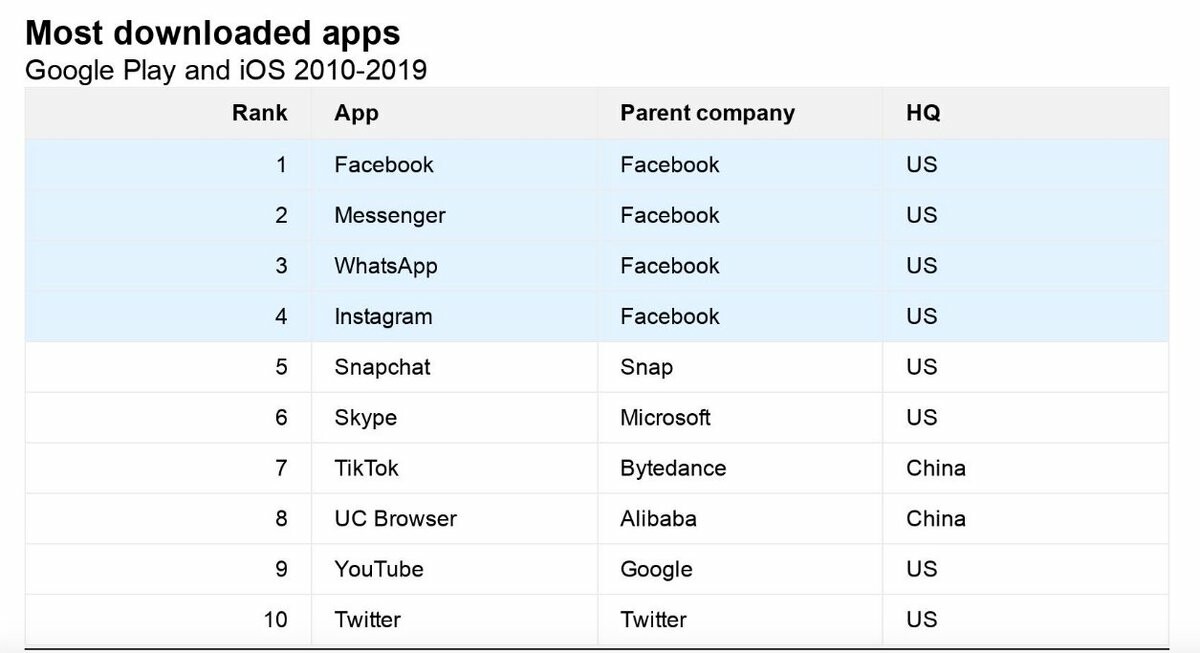Click the HQ column header
The image size is (1200, 653).
pyautogui.click(x=923, y=113)
